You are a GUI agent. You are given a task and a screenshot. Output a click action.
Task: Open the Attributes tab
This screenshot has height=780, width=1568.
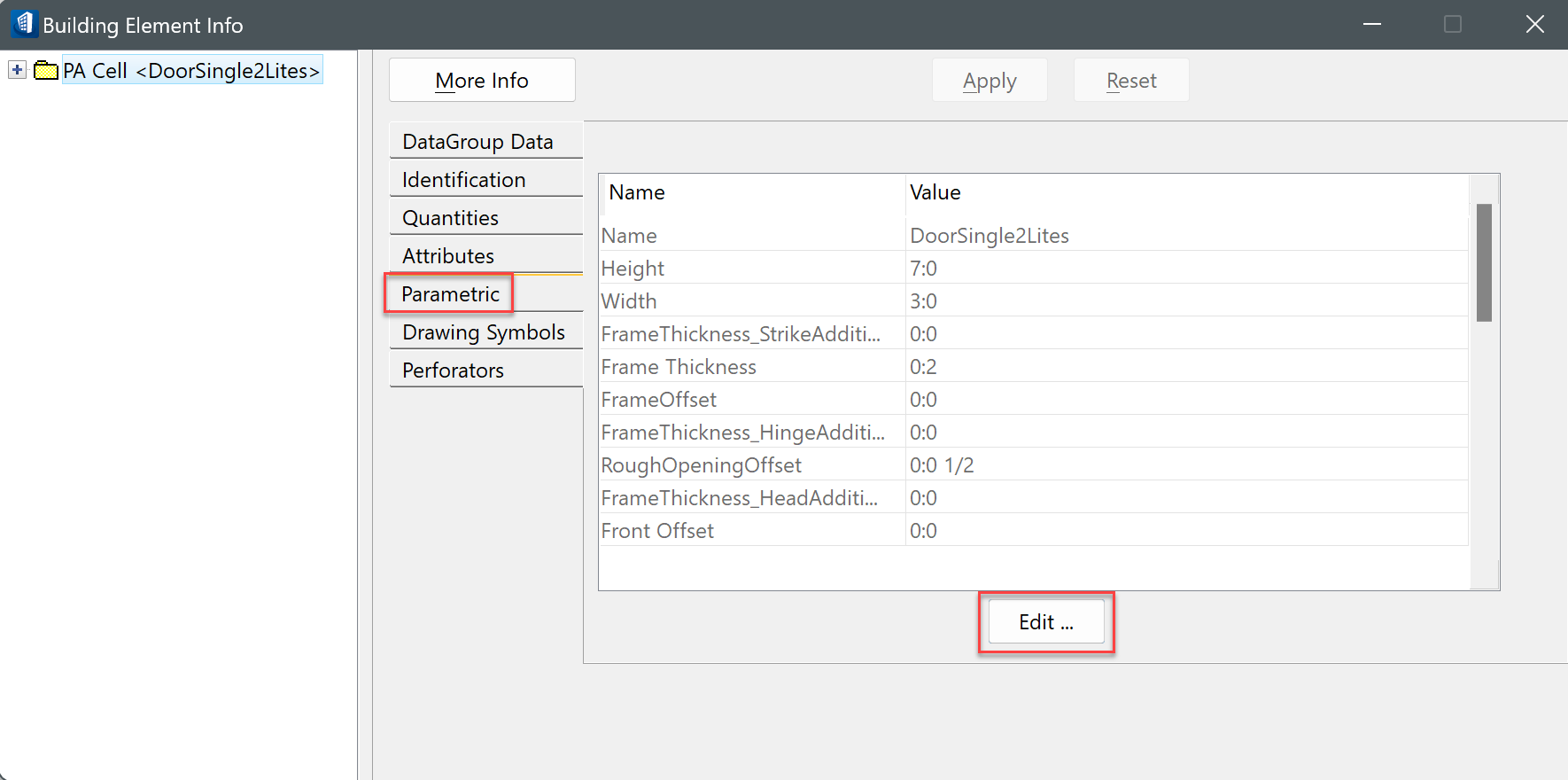(x=448, y=256)
